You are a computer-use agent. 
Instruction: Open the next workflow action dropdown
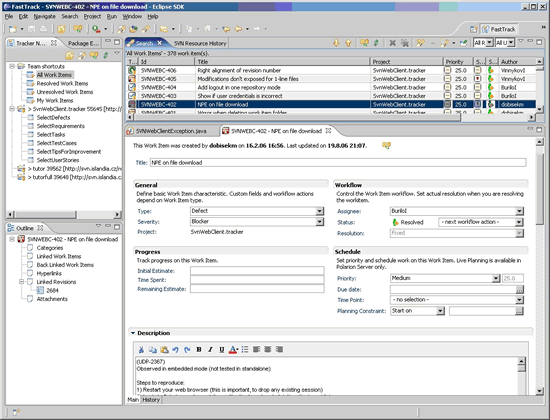pos(519,222)
